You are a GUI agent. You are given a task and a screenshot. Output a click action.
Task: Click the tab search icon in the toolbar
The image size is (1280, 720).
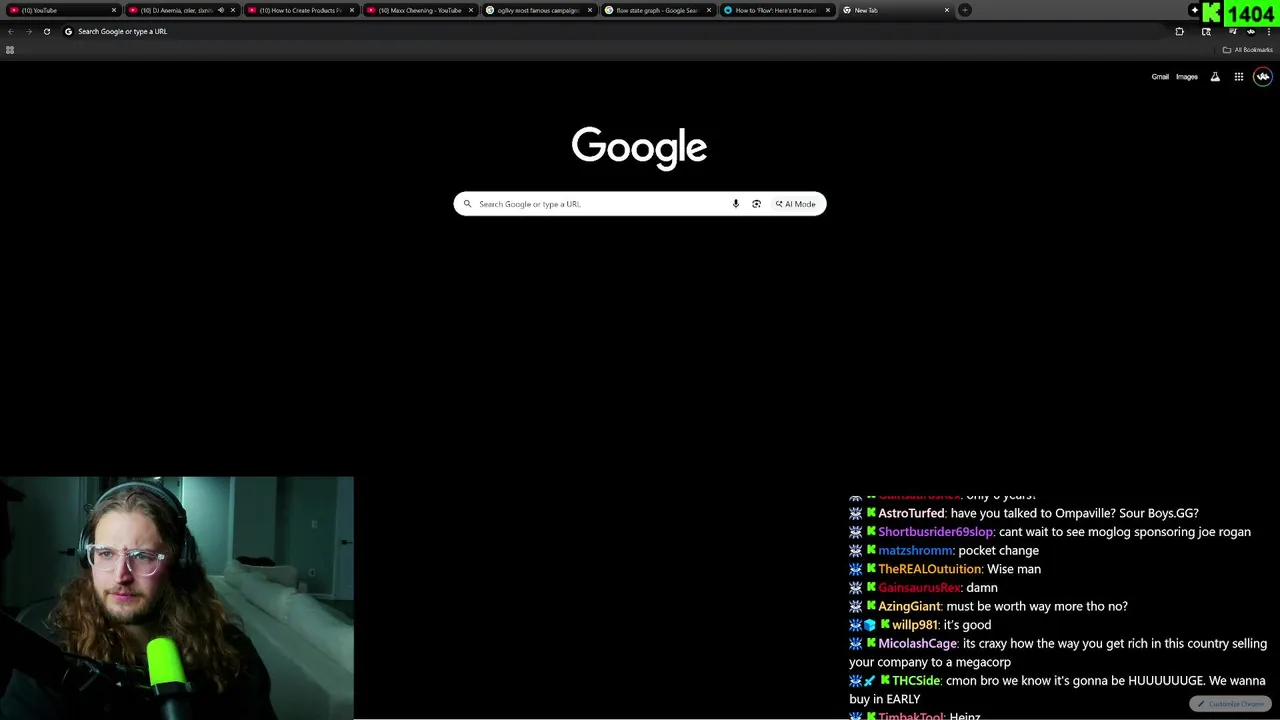(x=1206, y=31)
